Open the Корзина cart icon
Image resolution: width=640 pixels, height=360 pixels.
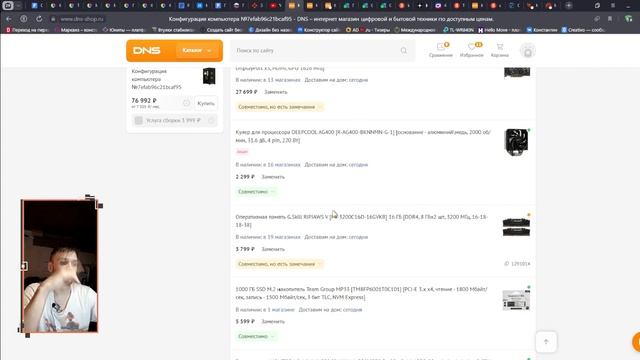click(x=500, y=50)
